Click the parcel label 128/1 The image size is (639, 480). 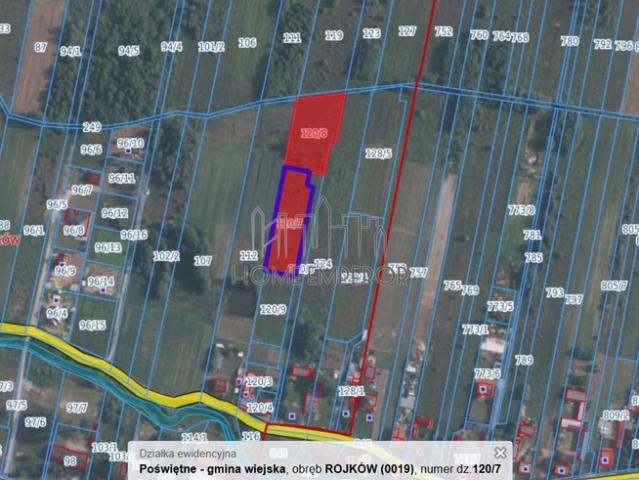pos(352,391)
